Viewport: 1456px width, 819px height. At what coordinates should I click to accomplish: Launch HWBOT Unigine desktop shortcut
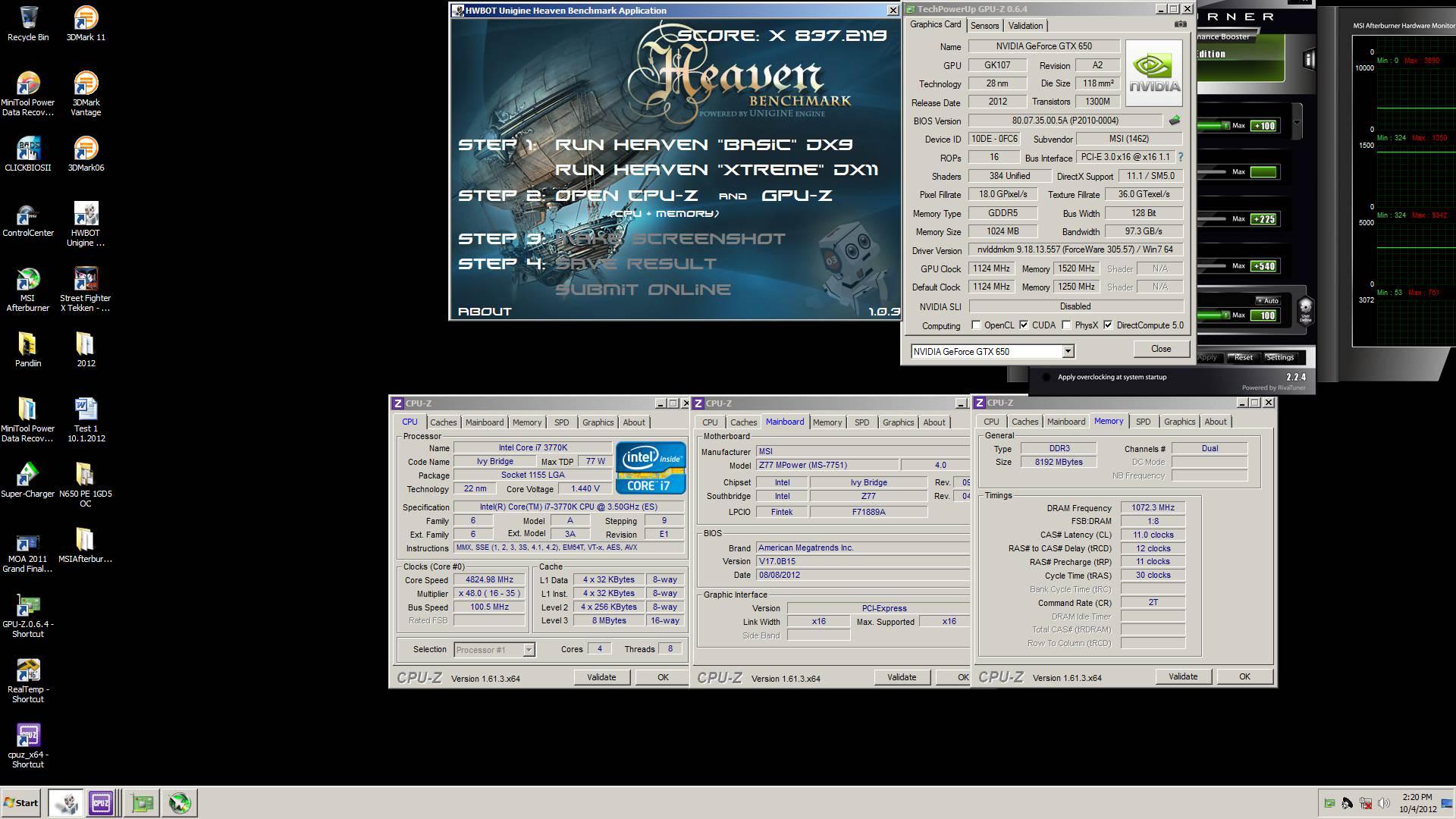(x=86, y=224)
